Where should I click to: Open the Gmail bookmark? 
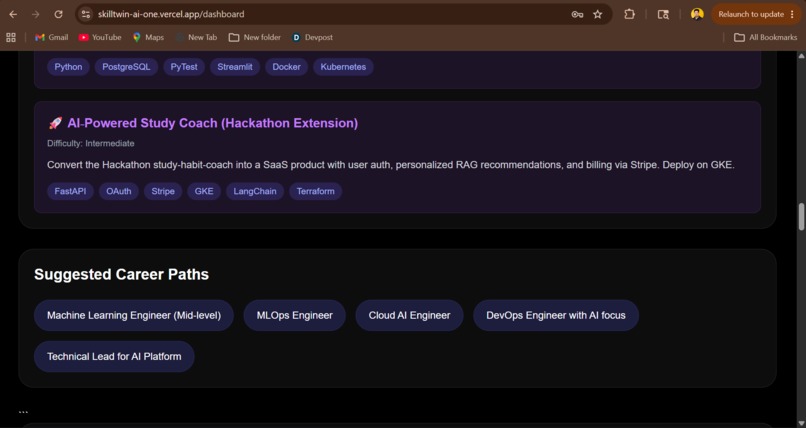[51, 38]
